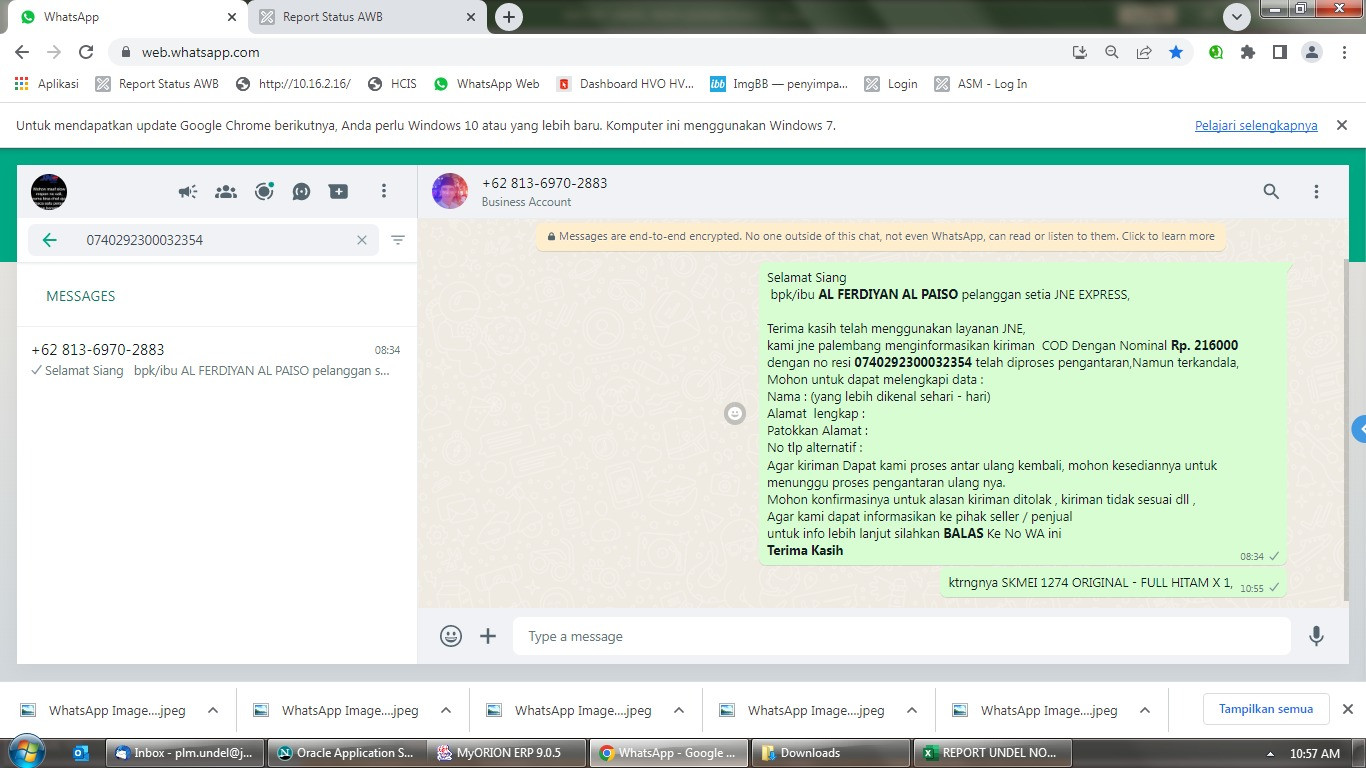
Task: Close the Report Status AWB tab
Action: 471,17
